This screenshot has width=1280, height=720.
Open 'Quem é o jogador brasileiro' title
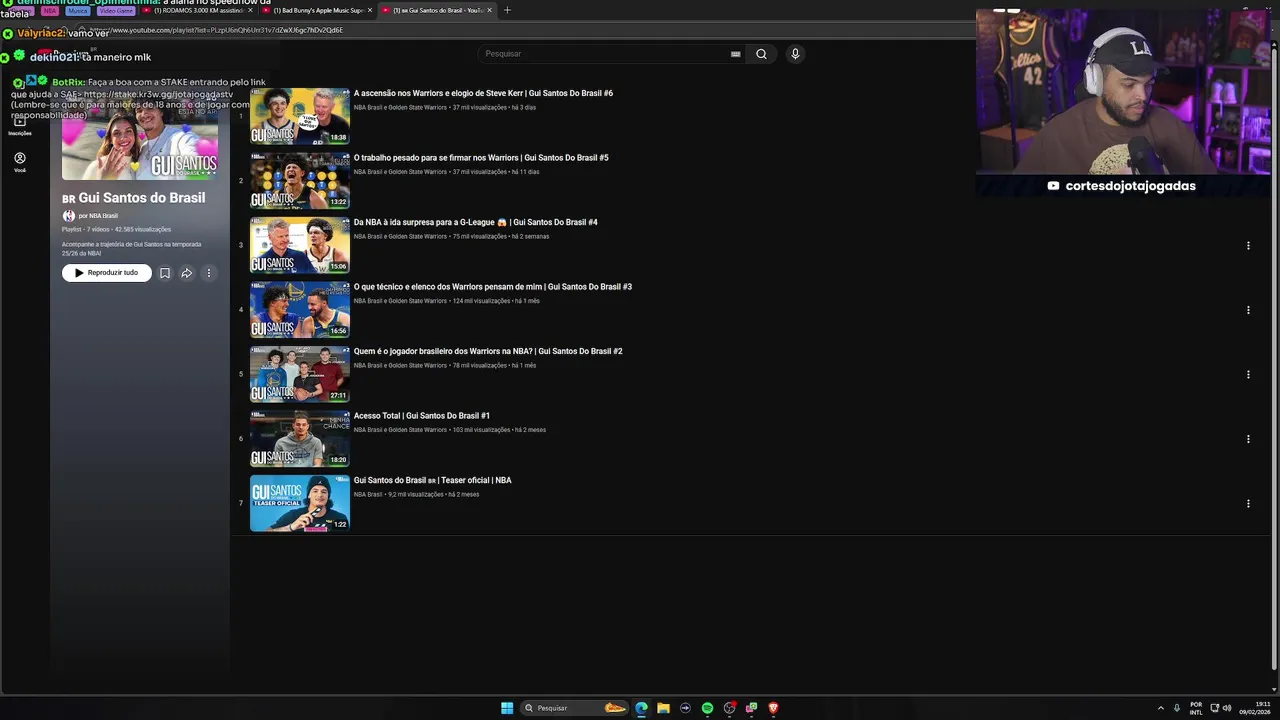(488, 351)
